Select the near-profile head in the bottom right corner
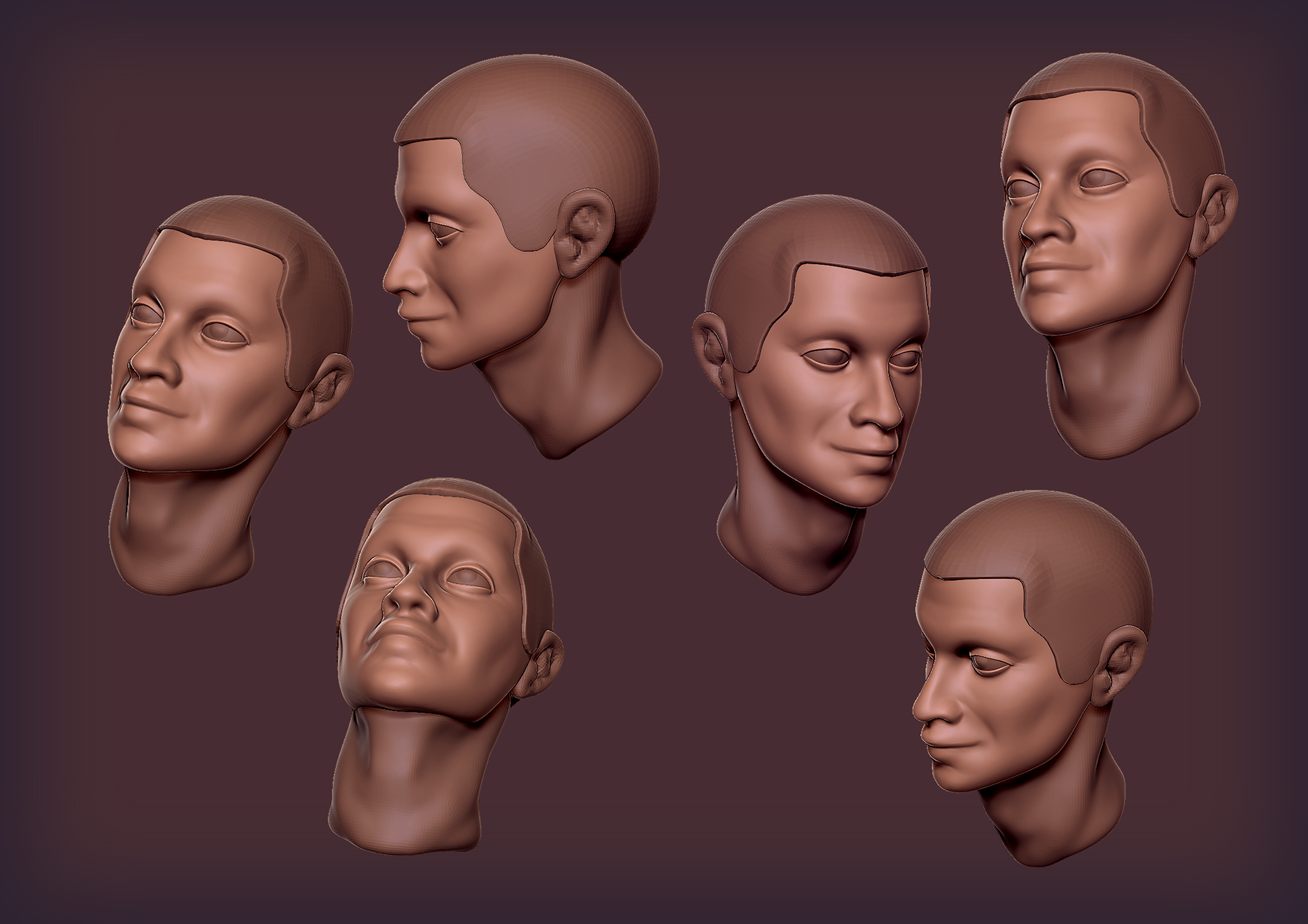 click(x=1032, y=678)
